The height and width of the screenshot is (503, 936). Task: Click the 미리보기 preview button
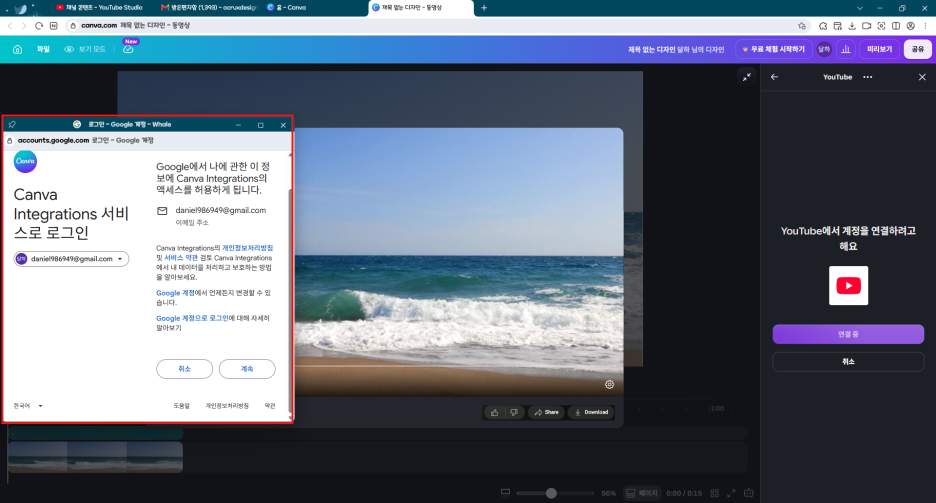click(x=879, y=50)
